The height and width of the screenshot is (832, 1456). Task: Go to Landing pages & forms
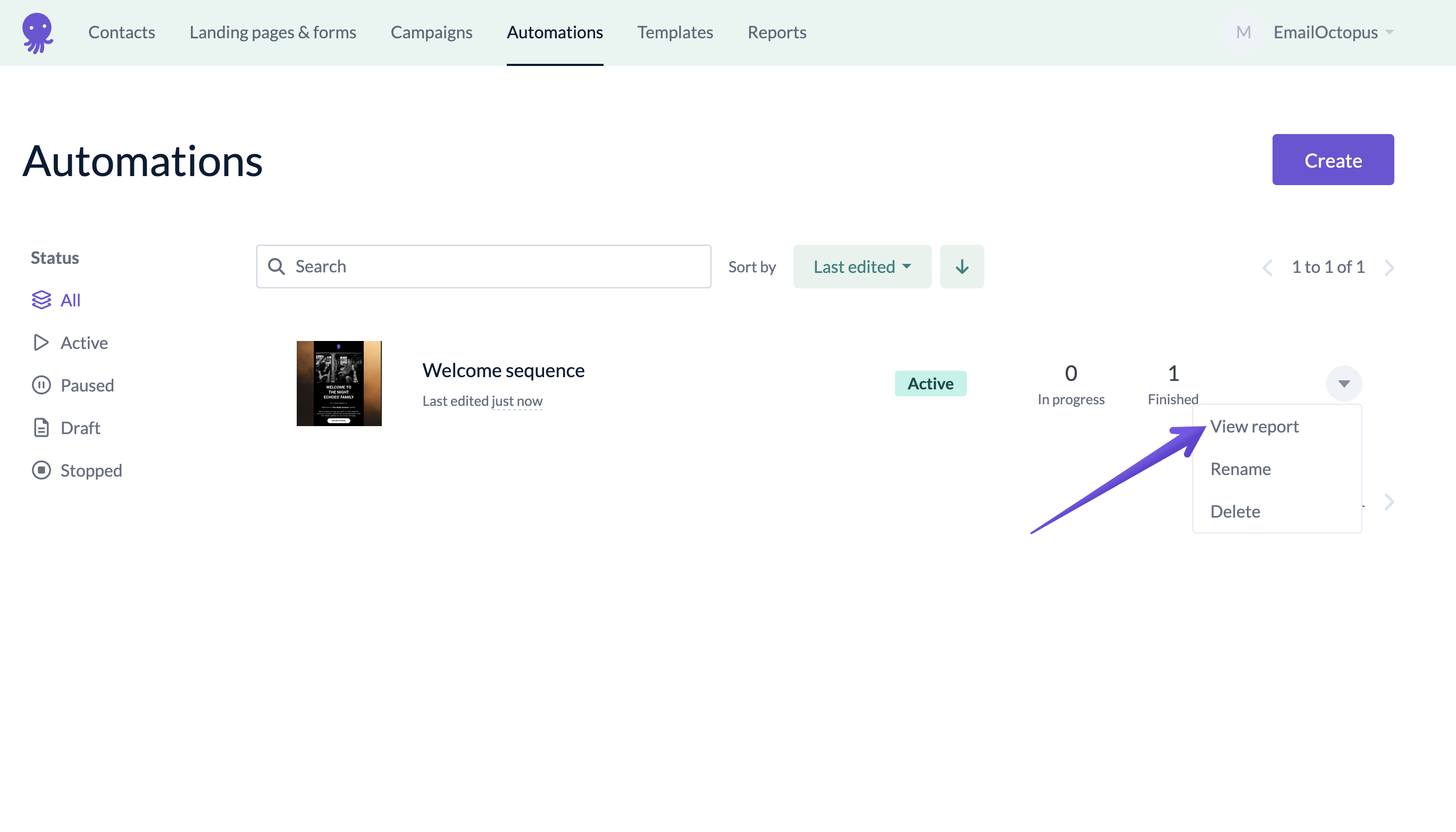click(x=272, y=32)
